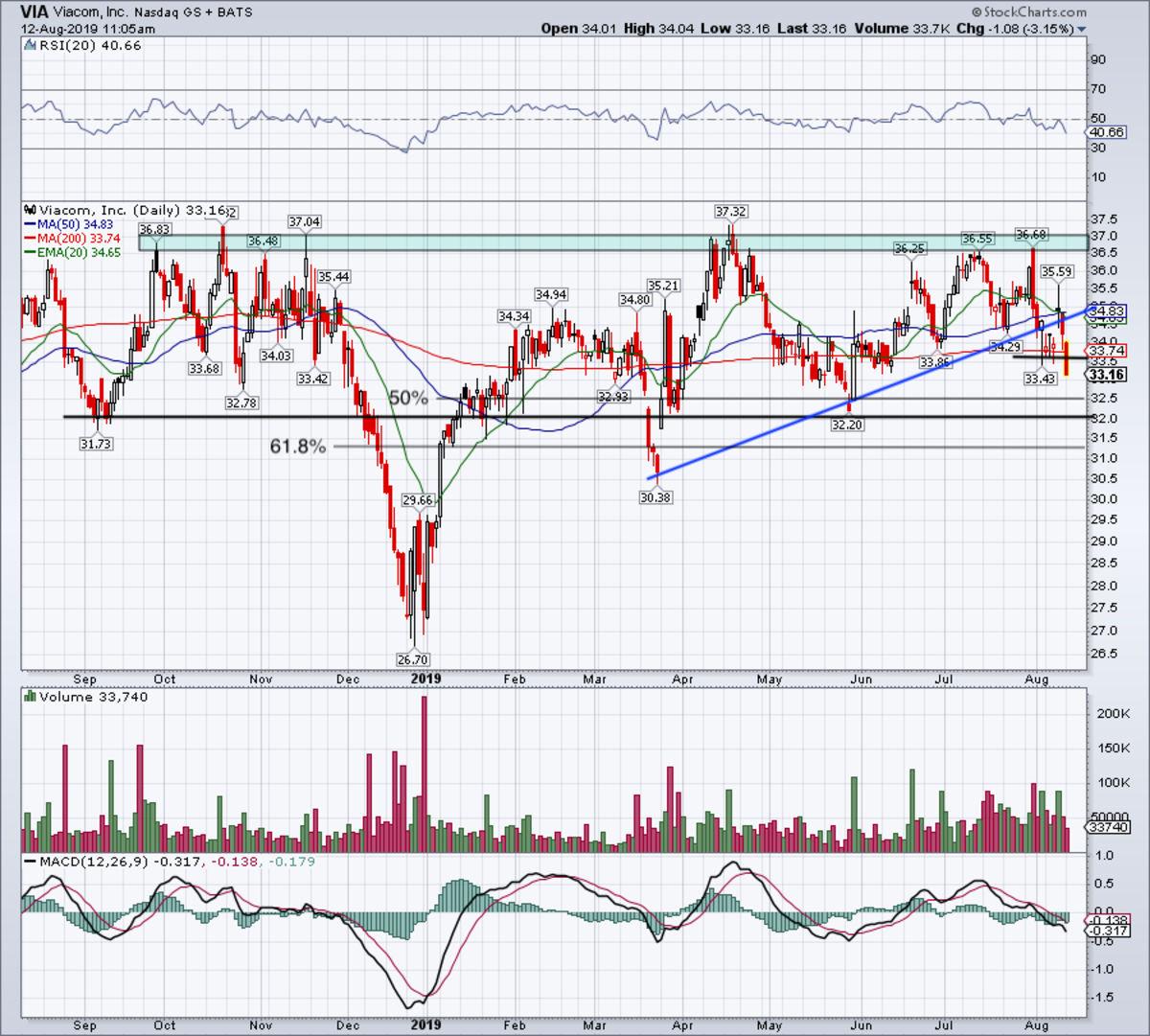This screenshot has height=1036, width=1150.
Task: Click the 35.44 price label
Action: [333, 276]
